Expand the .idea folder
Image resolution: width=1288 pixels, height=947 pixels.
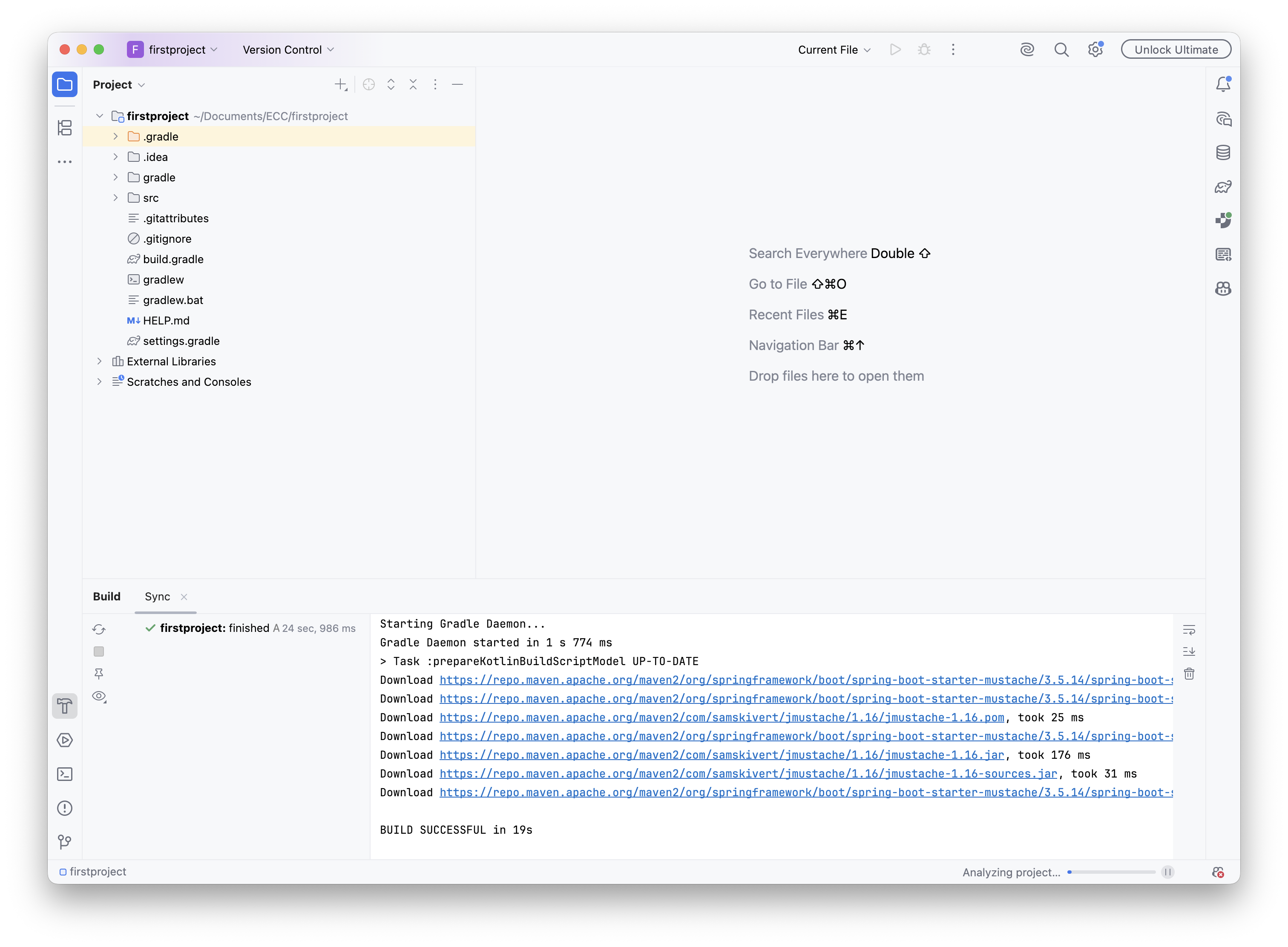click(115, 157)
